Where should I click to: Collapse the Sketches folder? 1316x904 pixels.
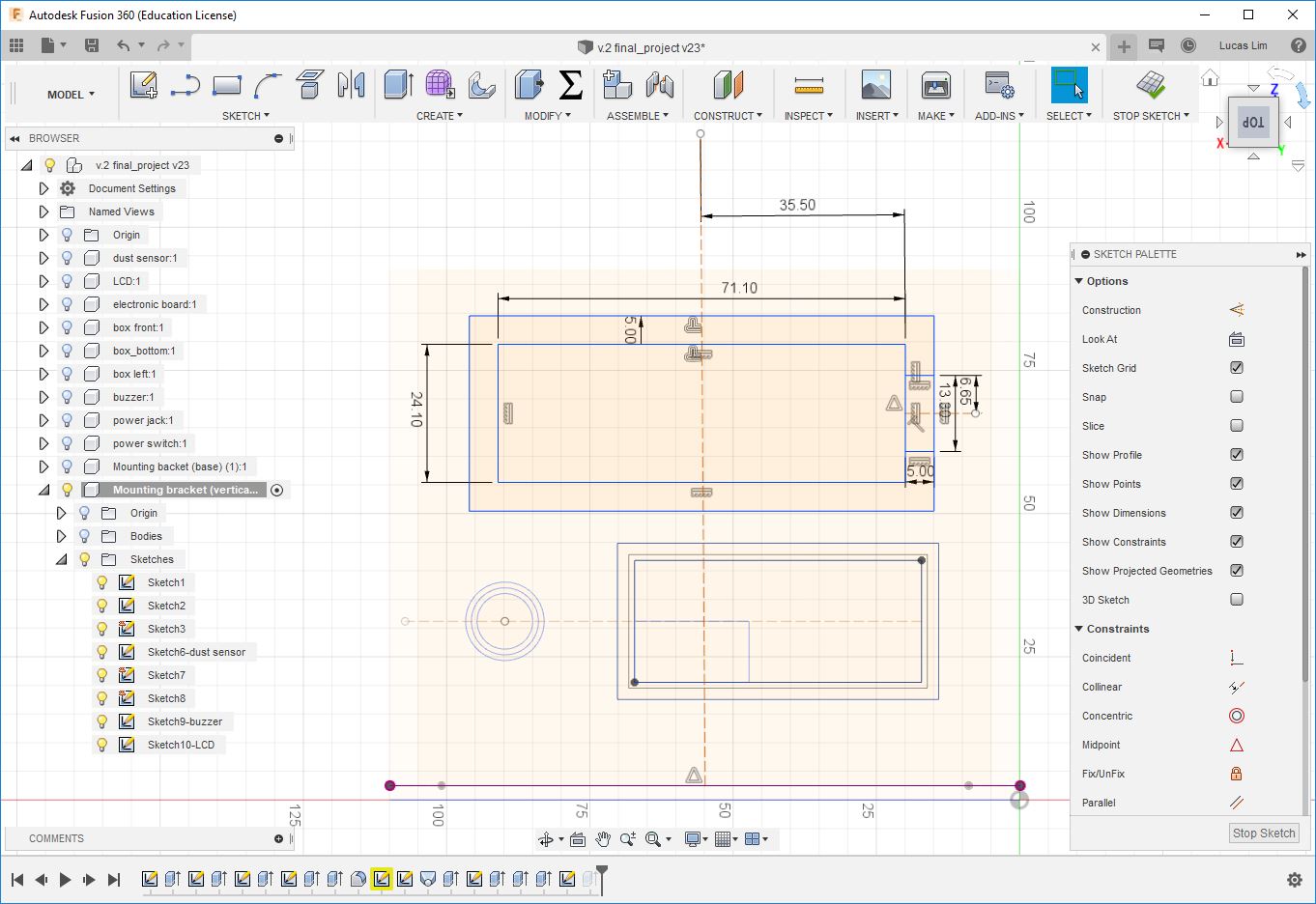(61, 559)
